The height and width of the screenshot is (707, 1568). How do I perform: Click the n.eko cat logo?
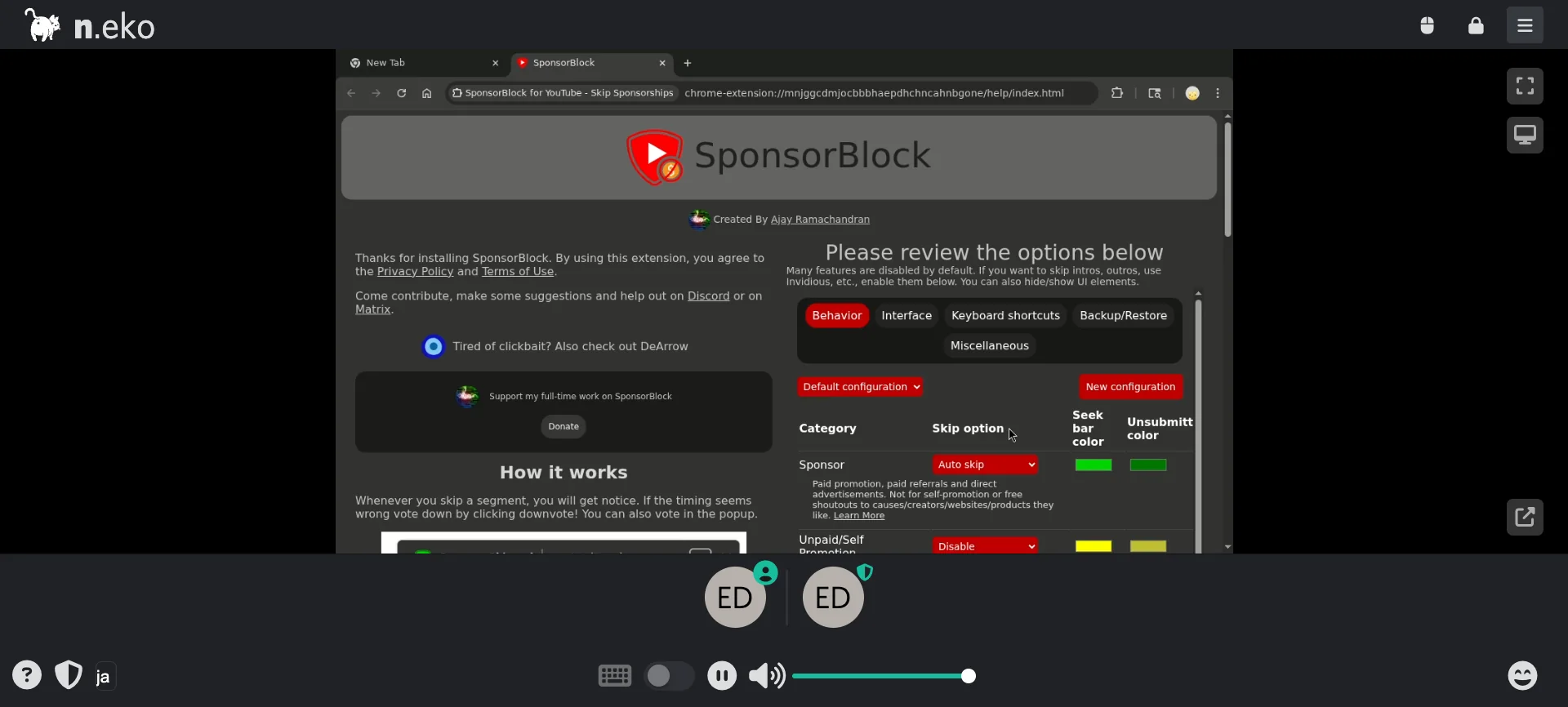click(42, 25)
